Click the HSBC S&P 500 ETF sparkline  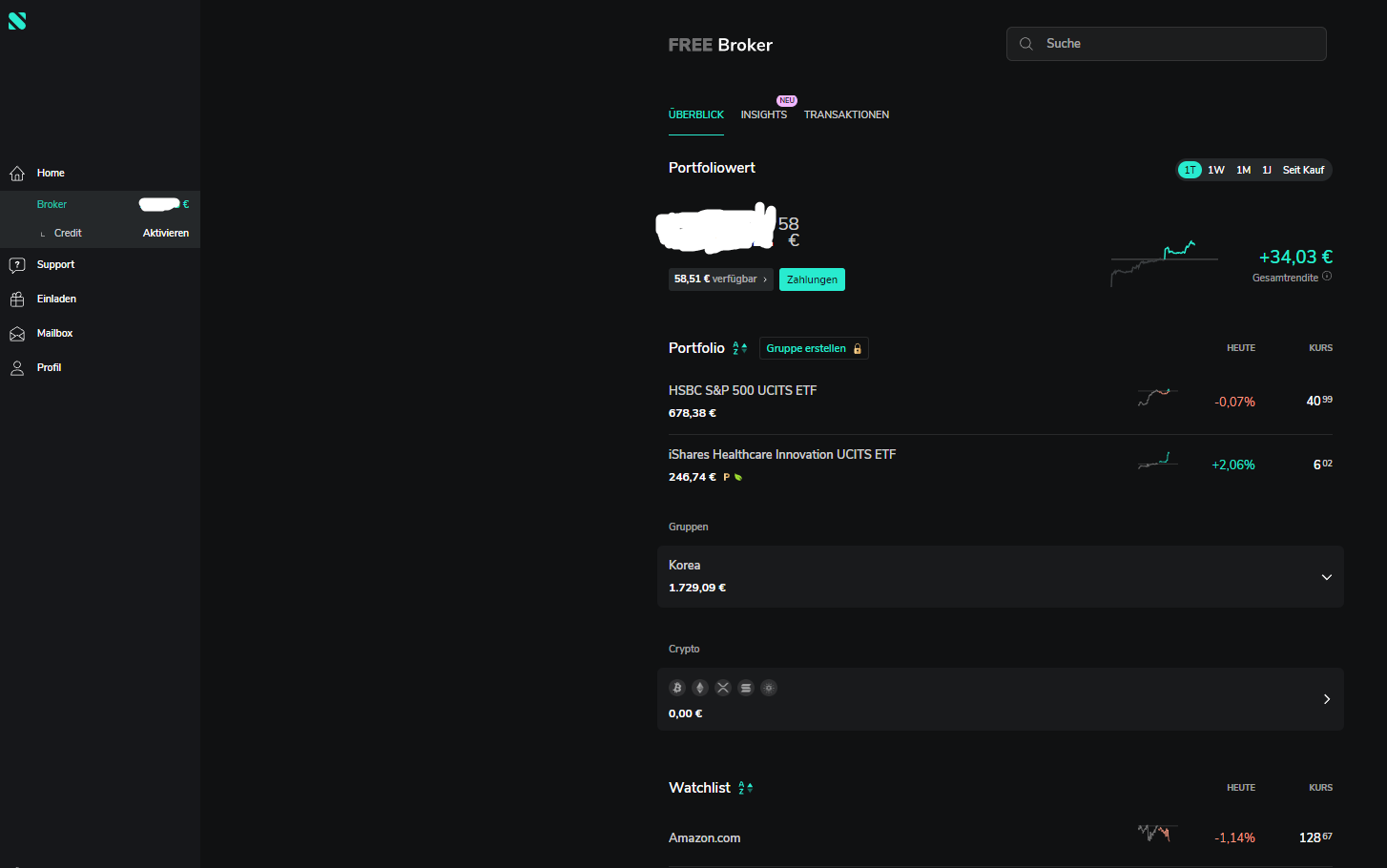[x=1158, y=398]
